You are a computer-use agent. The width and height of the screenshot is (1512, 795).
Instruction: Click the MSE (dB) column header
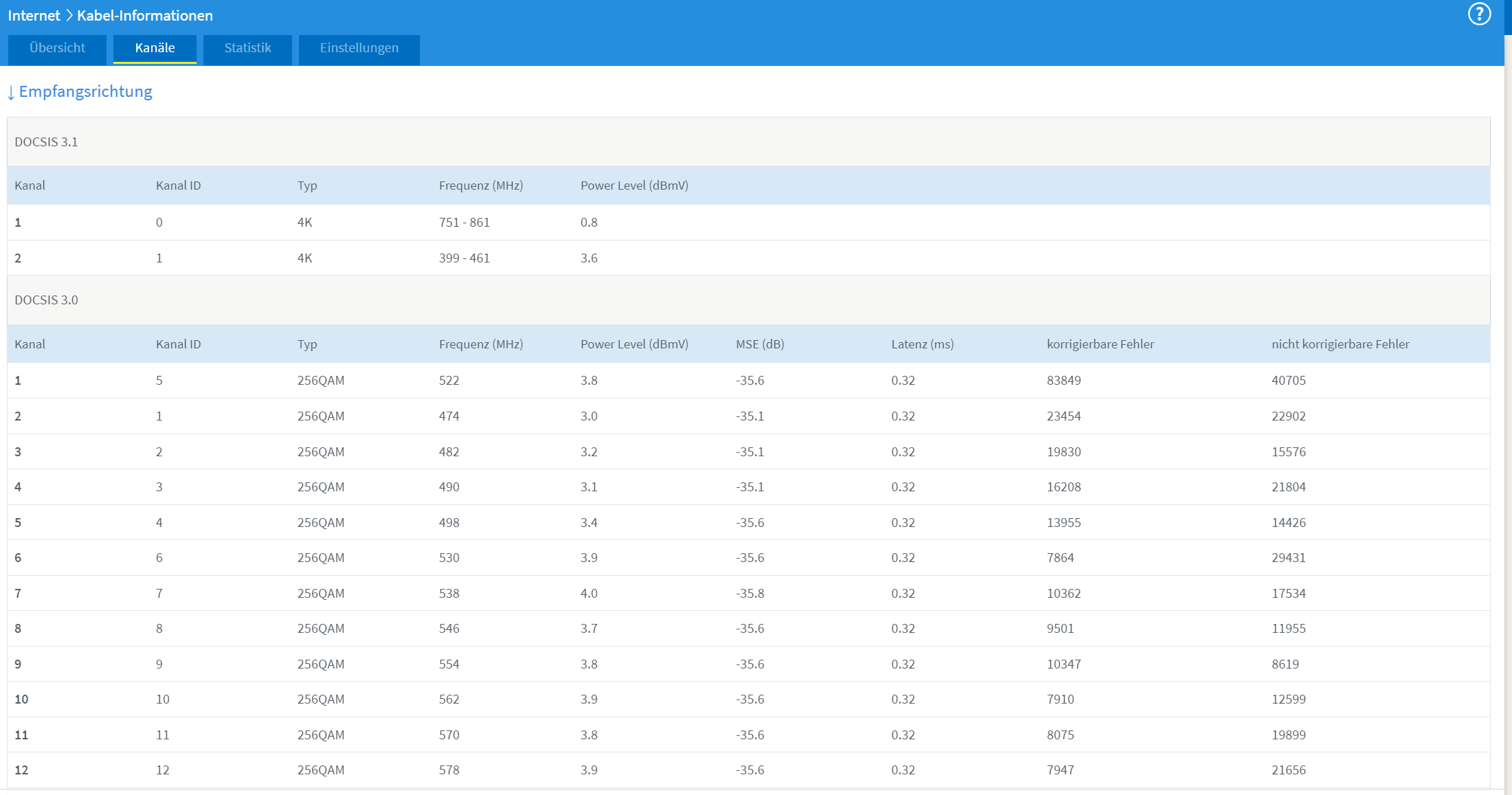point(759,344)
